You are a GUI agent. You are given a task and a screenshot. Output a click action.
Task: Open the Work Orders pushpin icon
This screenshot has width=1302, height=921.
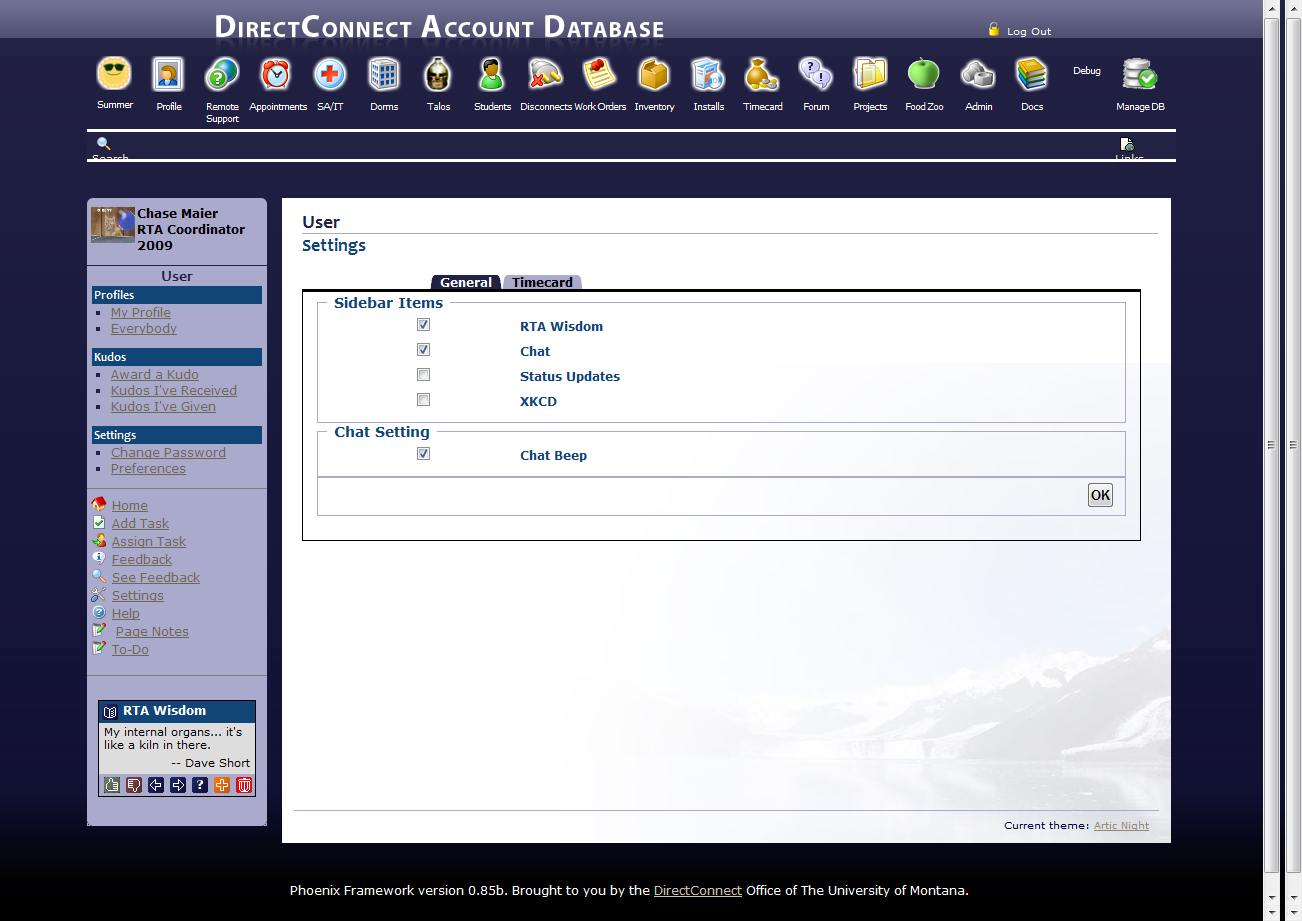pyautogui.click(x=600, y=74)
